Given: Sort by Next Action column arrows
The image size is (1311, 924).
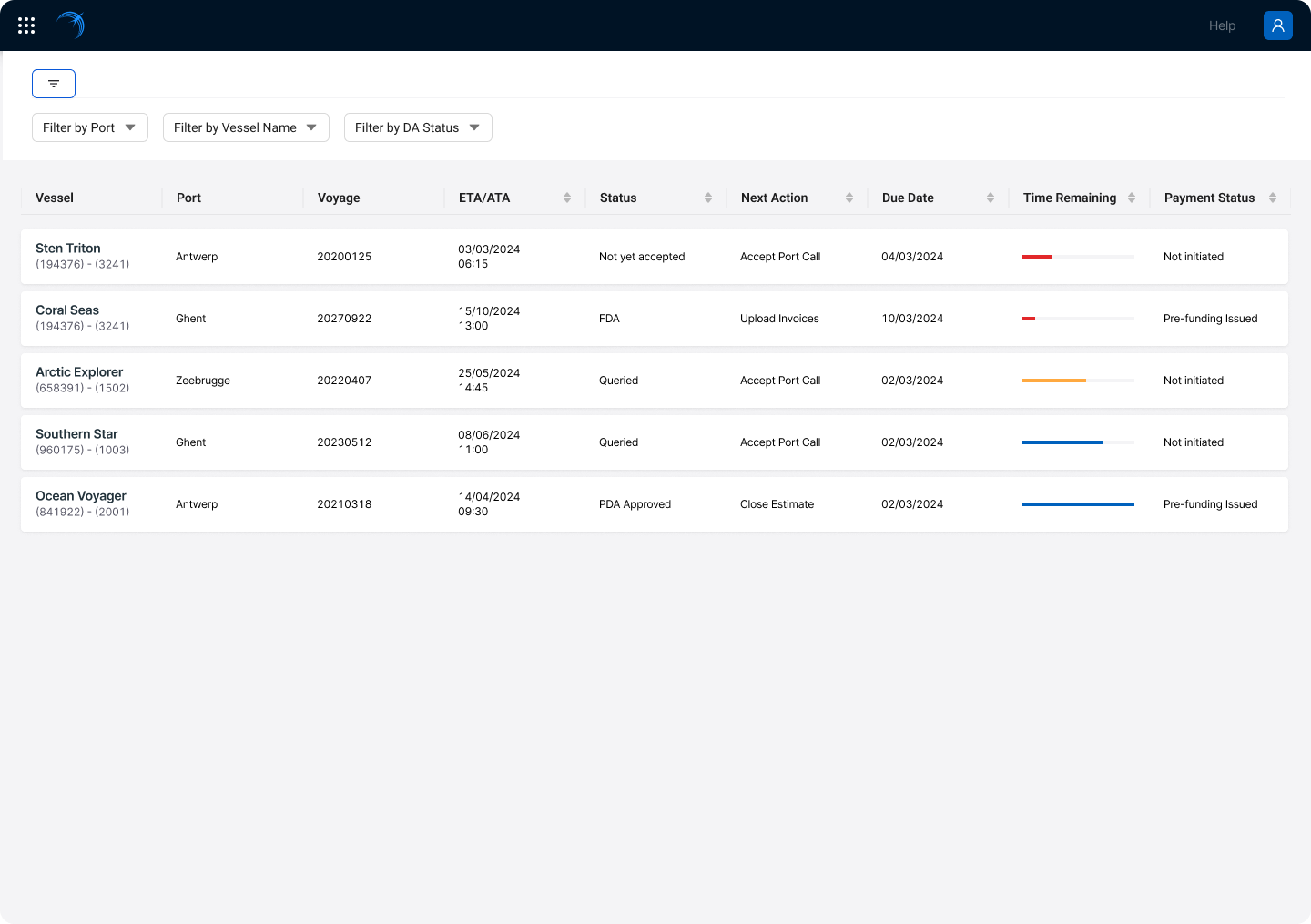Looking at the screenshot, I should (849, 198).
